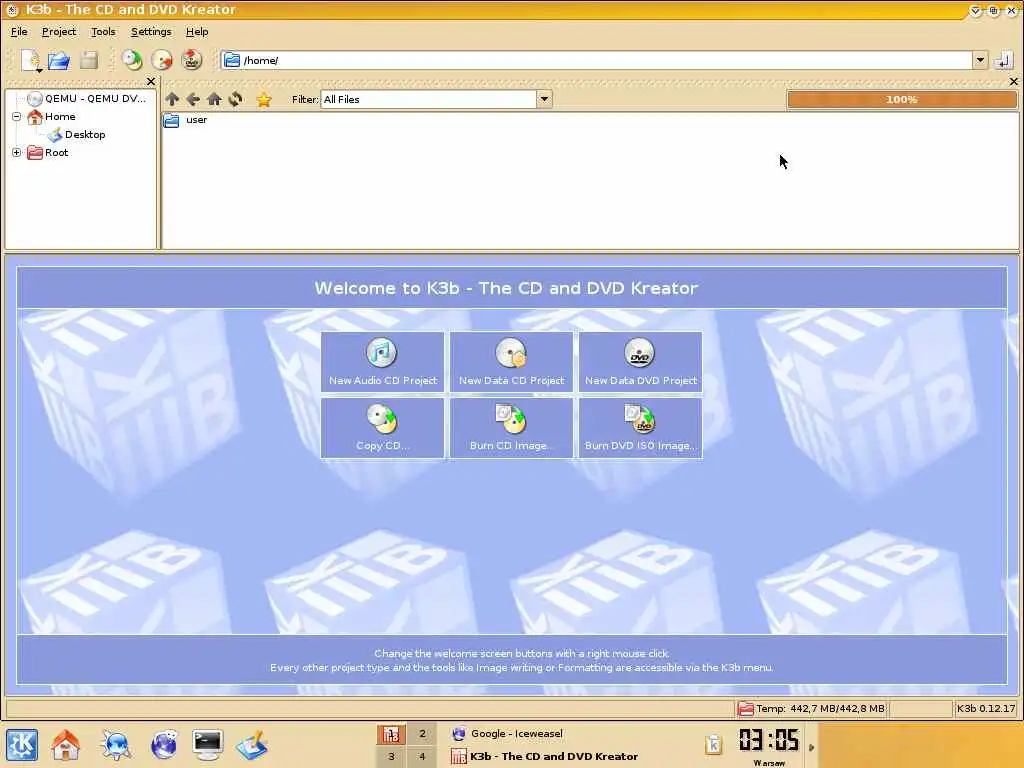Open the Settings menu
The height and width of the screenshot is (768, 1024).
(151, 31)
